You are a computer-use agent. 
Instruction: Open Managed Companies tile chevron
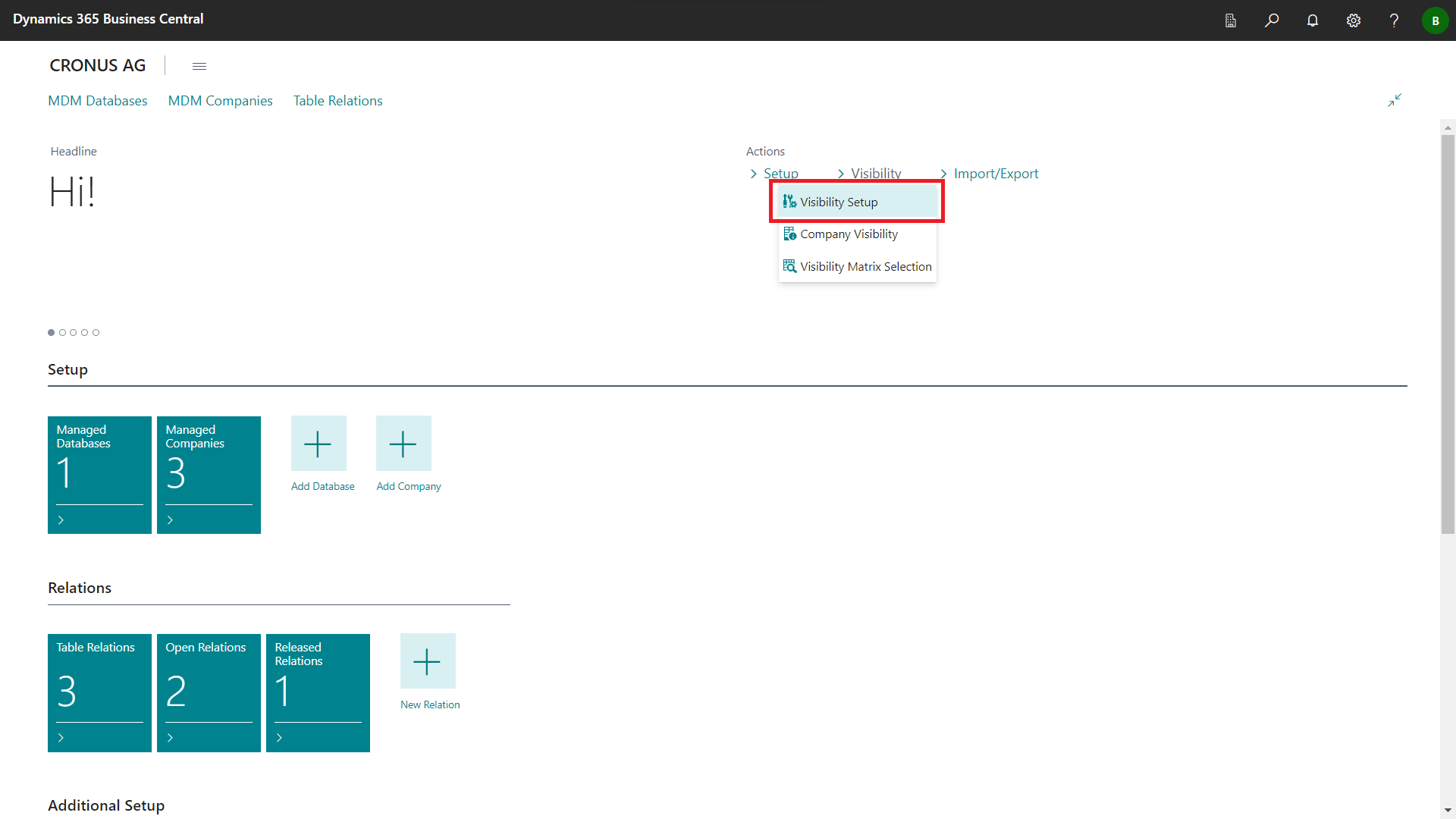coord(171,520)
